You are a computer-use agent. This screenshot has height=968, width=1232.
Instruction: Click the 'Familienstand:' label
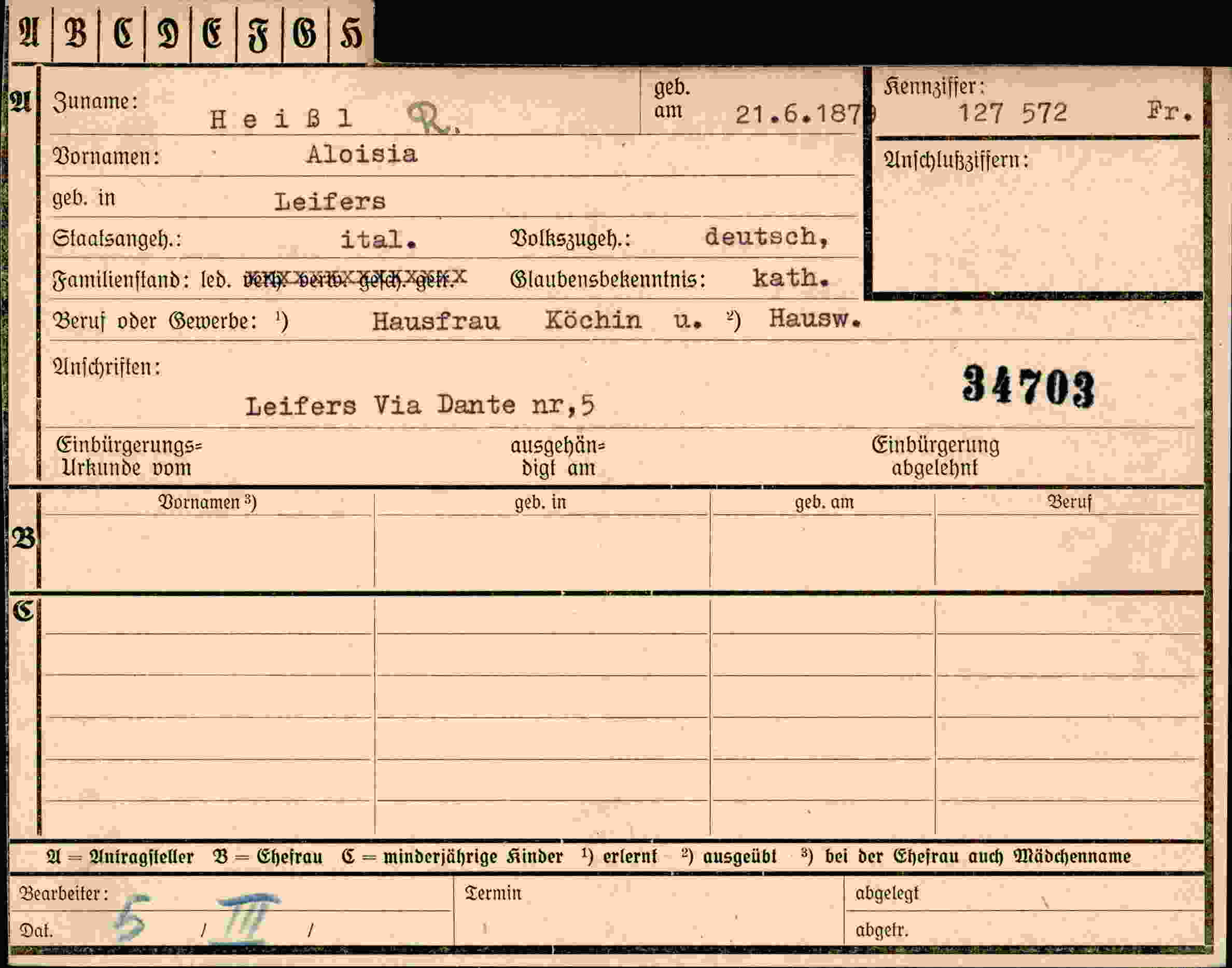121,280
